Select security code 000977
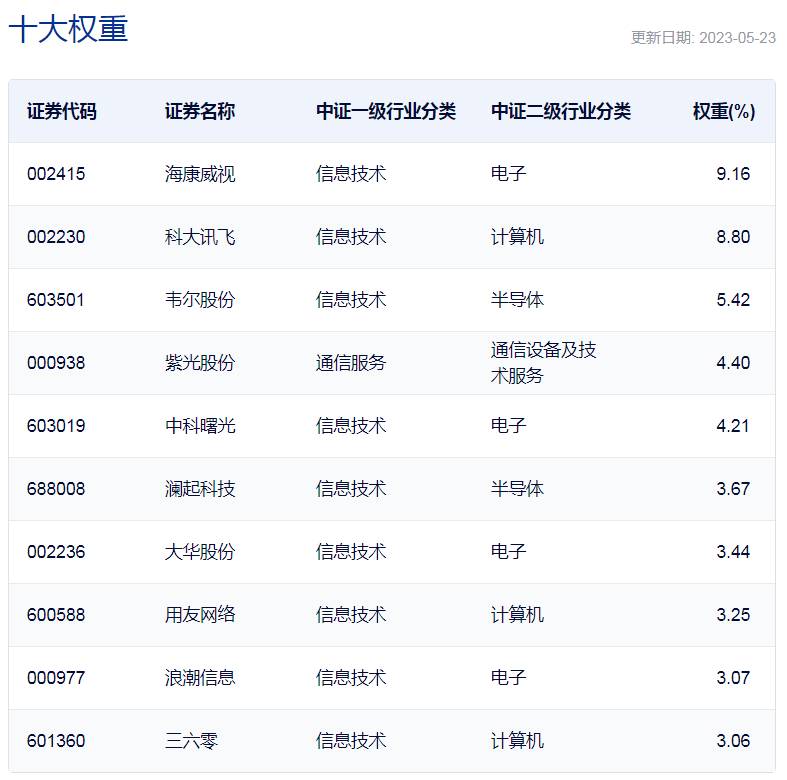The image size is (787, 780). 56,678
